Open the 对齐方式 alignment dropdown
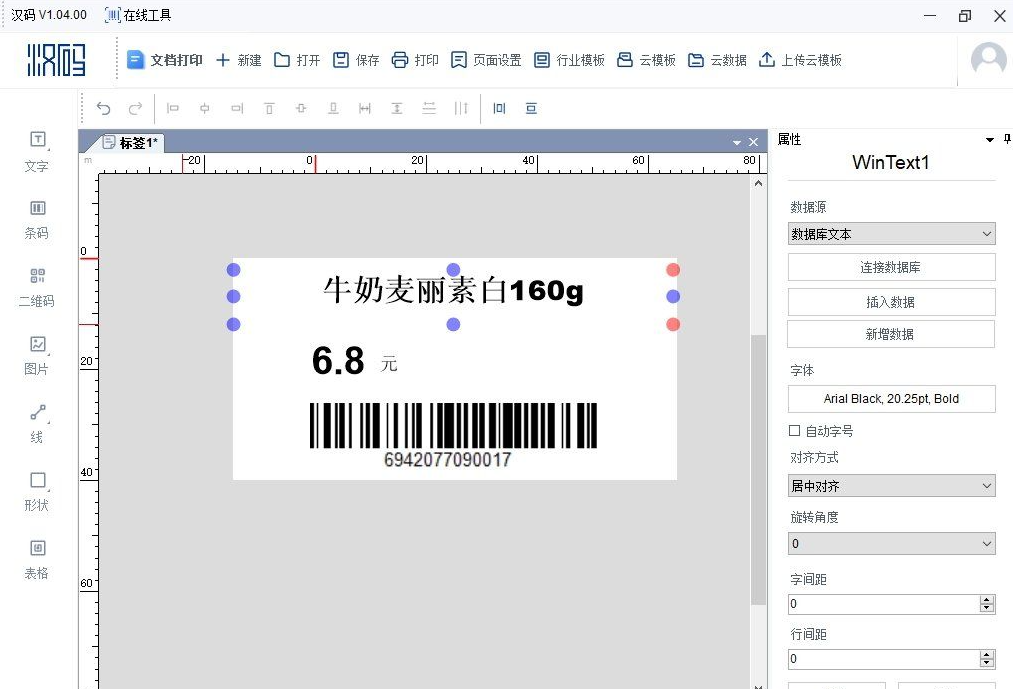This screenshot has width=1013, height=689. (x=891, y=486)
